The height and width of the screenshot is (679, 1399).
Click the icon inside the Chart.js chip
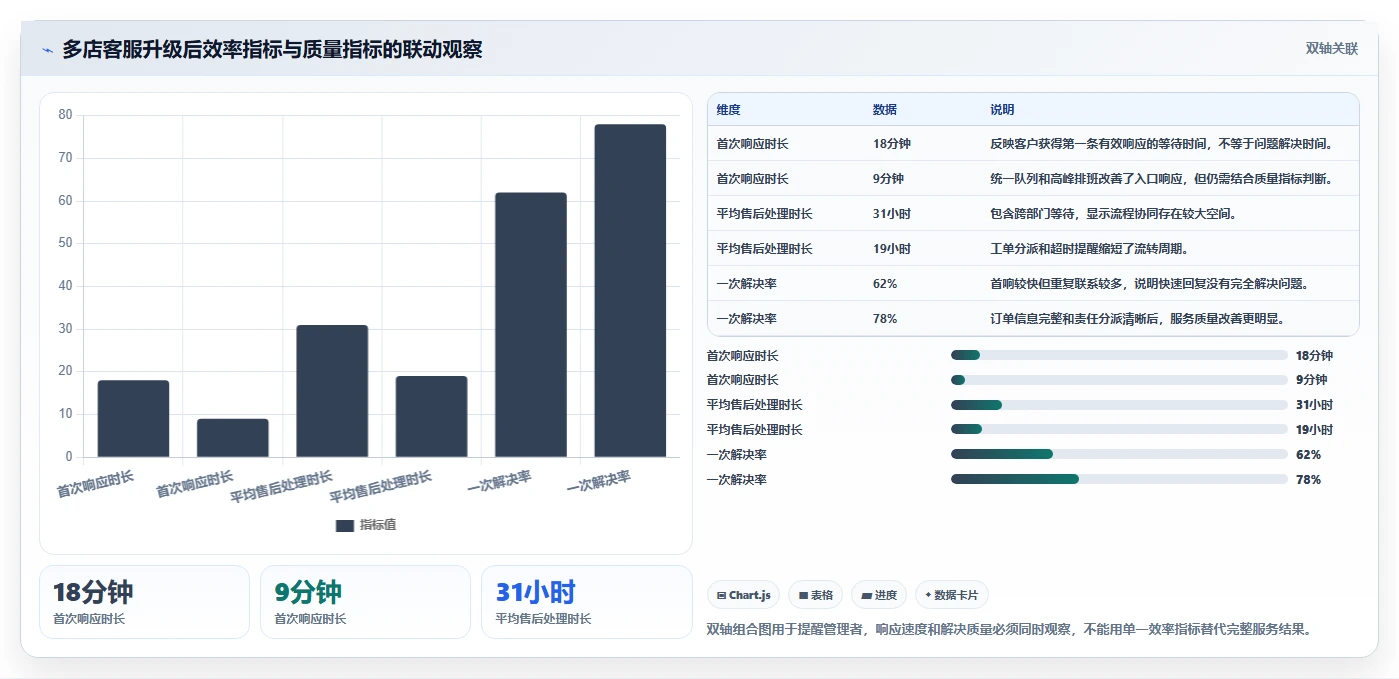click(x=721, y=595)
